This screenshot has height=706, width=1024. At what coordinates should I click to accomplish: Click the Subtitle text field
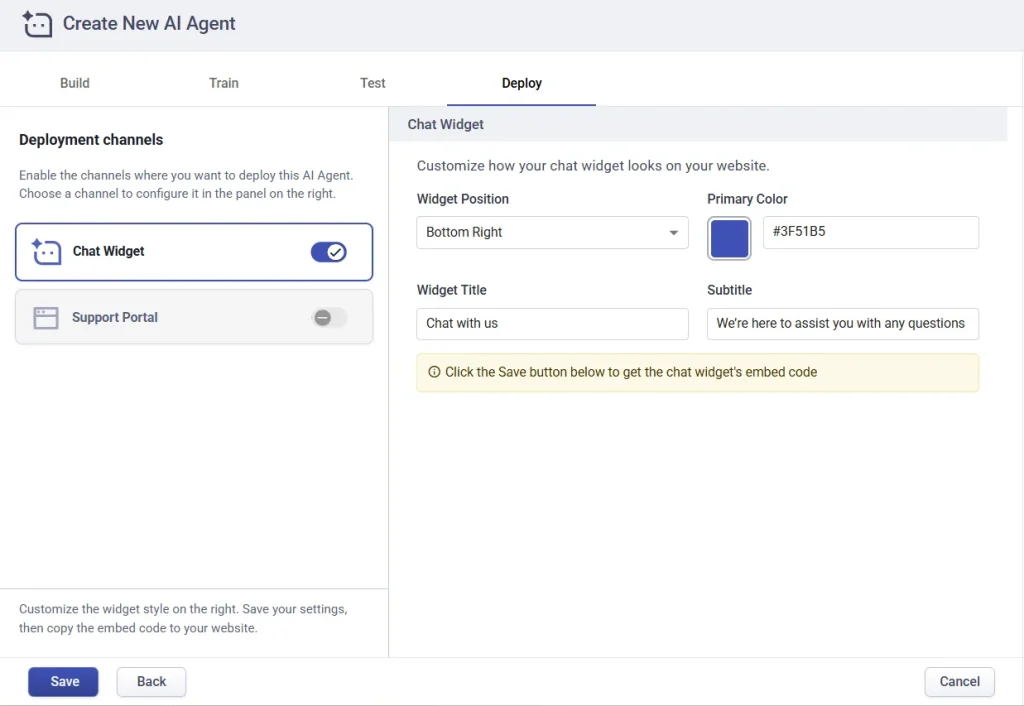(x=842, y=324)
